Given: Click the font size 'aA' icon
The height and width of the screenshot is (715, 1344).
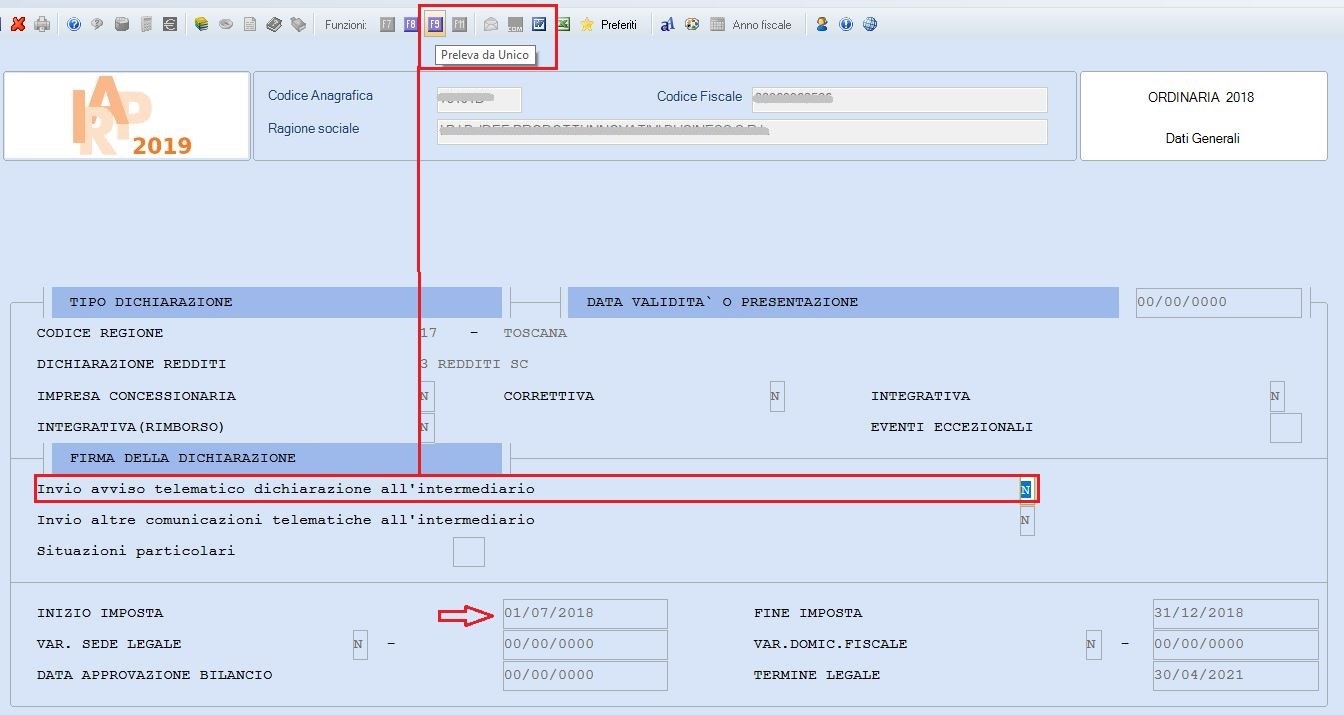Looking at the screenshot, I should 667,24.
